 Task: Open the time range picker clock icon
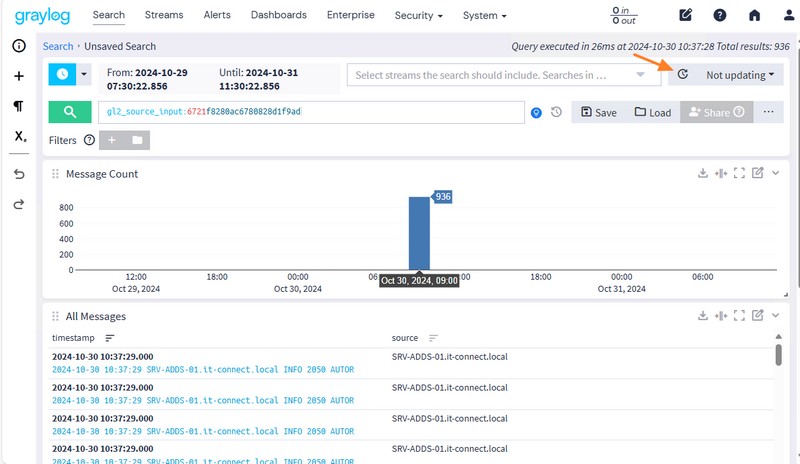pos(62,75)
